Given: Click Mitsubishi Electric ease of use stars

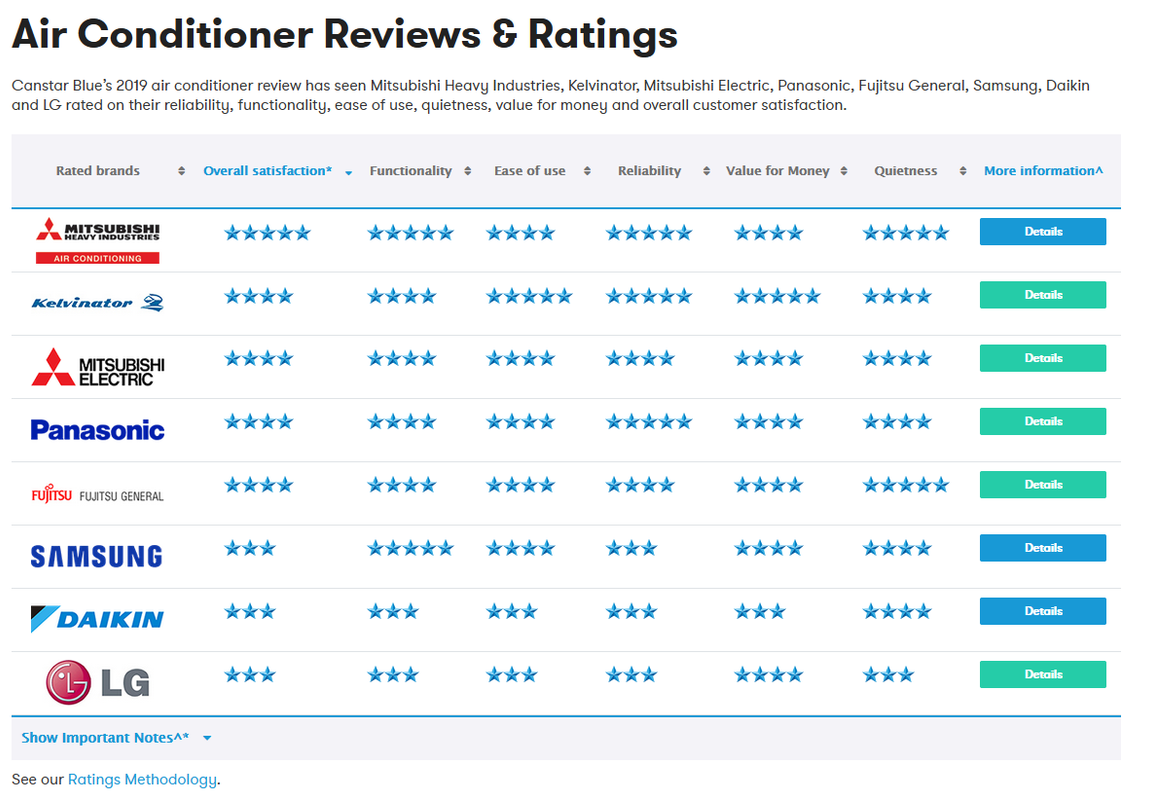Looking at the screenshot, I should point(520,358).
